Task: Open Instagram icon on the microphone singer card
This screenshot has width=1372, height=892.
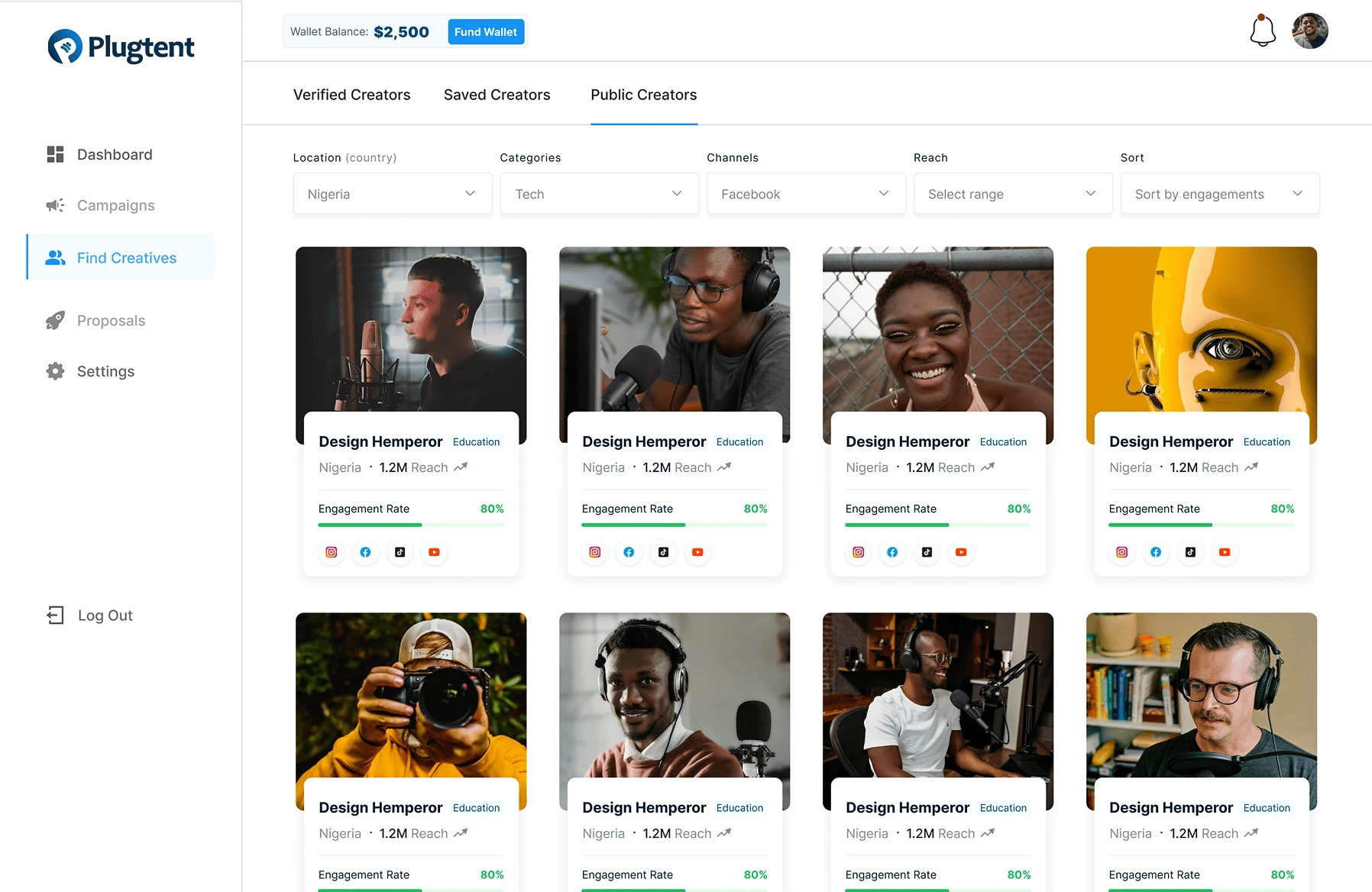Action: point(332,552)
